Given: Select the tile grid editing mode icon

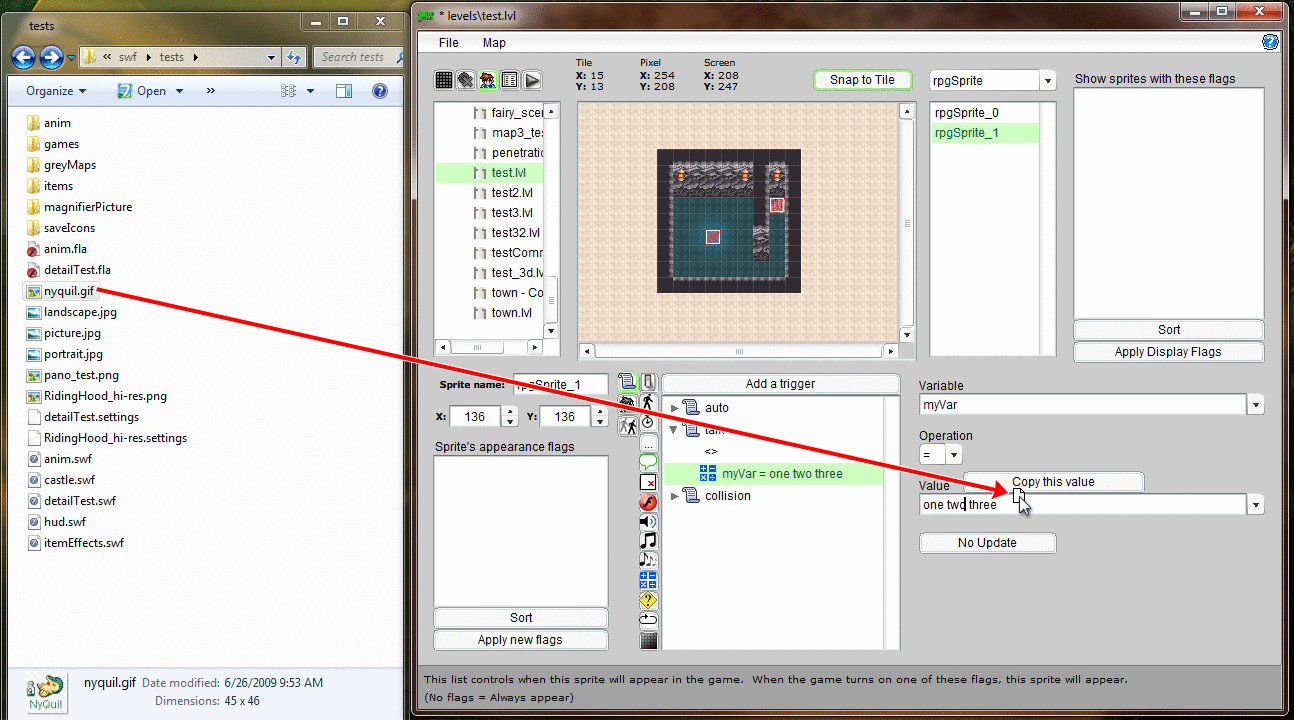Looking at the screenshot, I should 445,80.
